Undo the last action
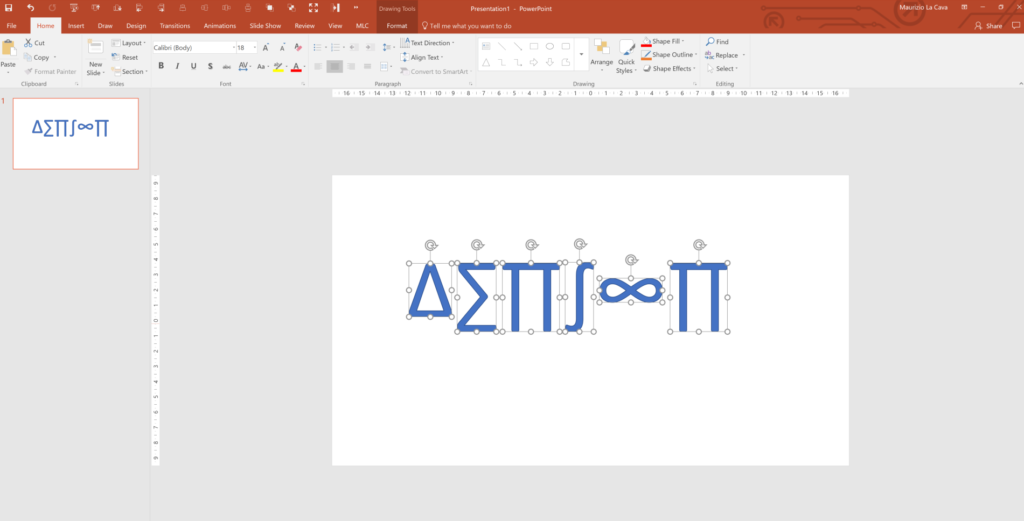This screenshot has height=521, width=1024. coord(31,8)
